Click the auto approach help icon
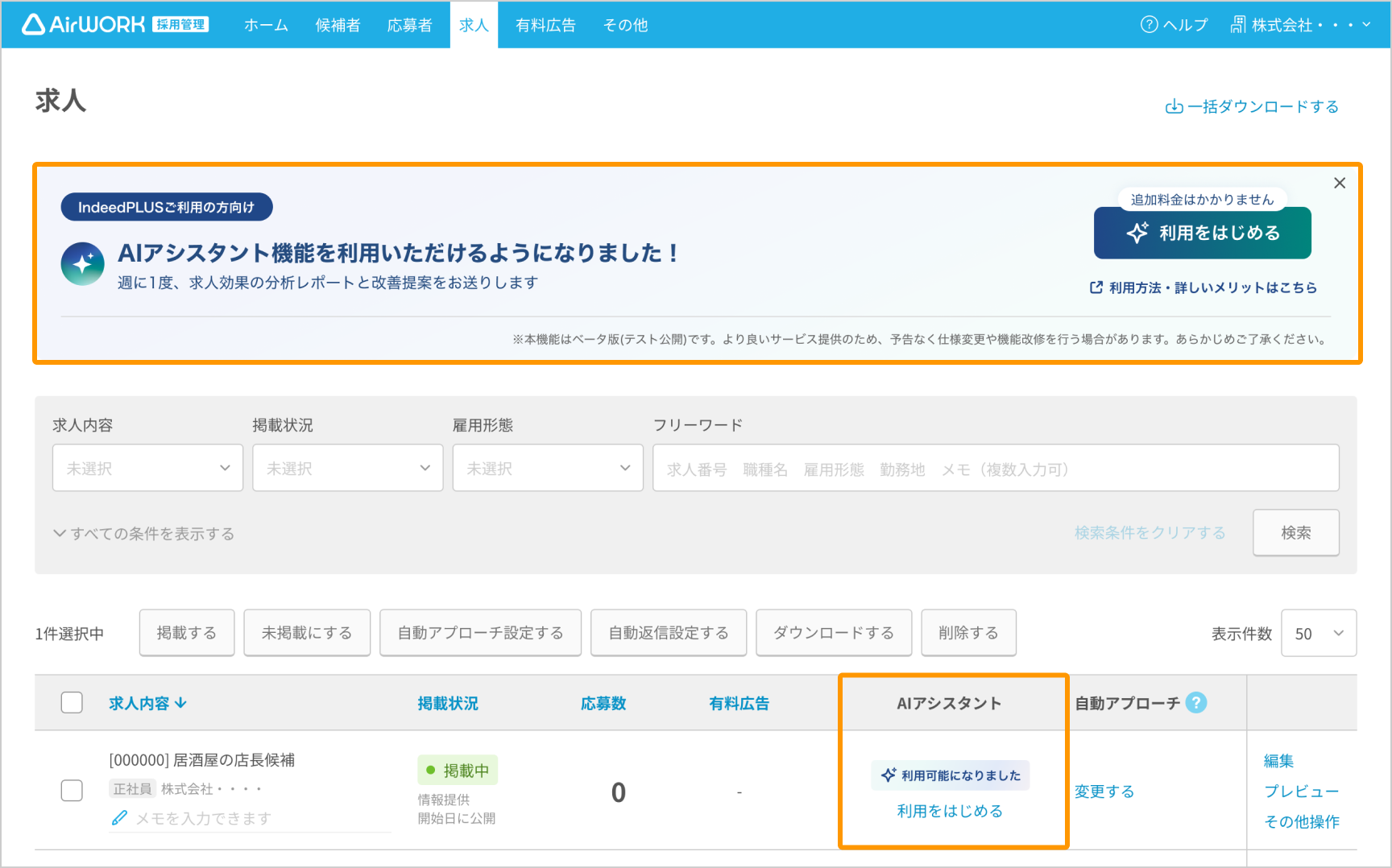 pos(1196,703)
